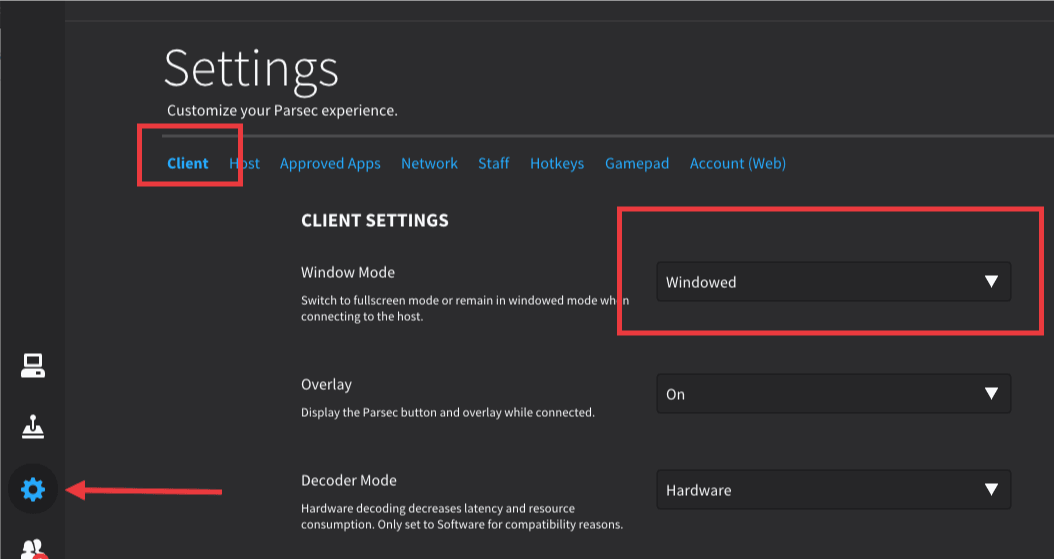This screenshot has height=559, width=1054.
Task: Click the arrow on the Overlay On dropdown
Action: [x=991, y=394]
